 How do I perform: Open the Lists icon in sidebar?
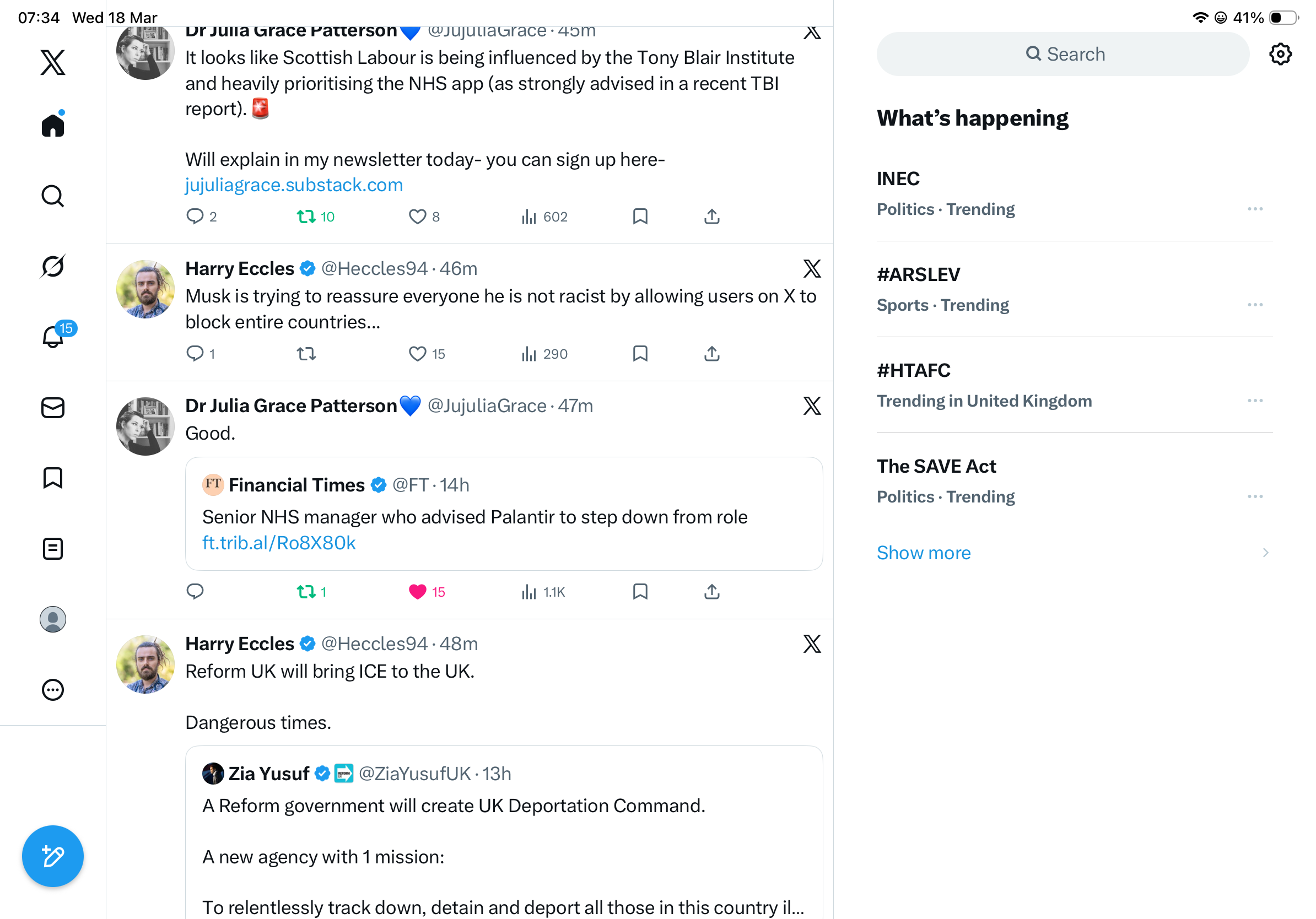(53, 549)
